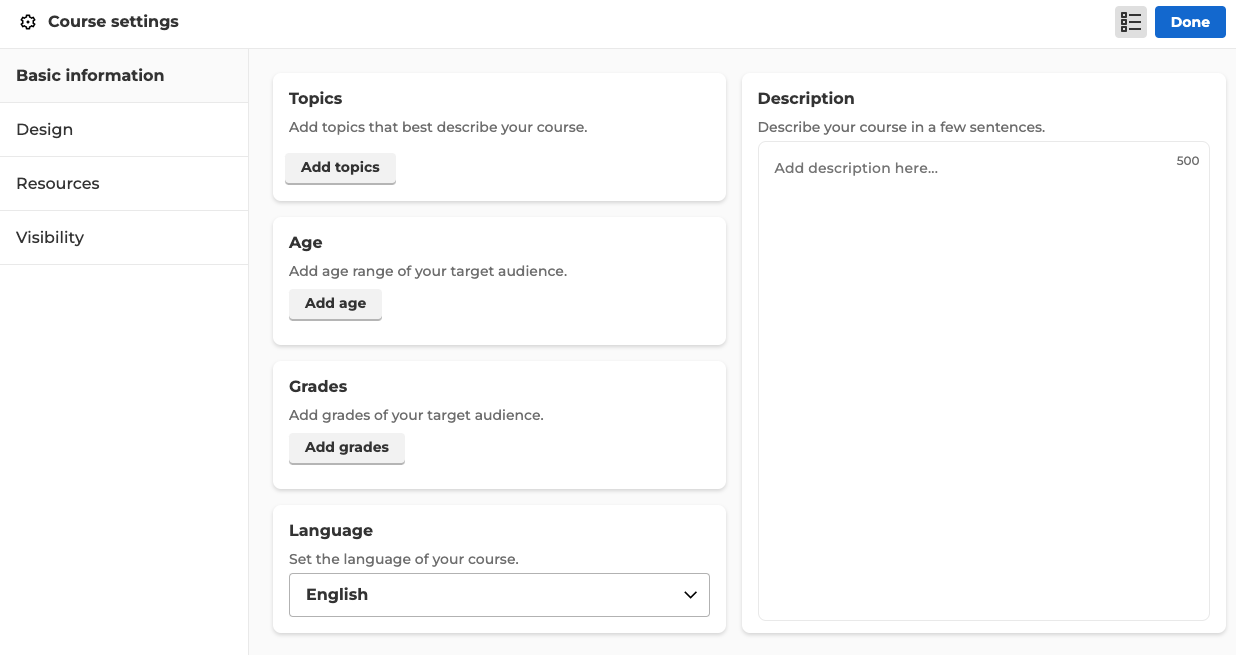Click the Grades section heading

[x=318, y=386]
